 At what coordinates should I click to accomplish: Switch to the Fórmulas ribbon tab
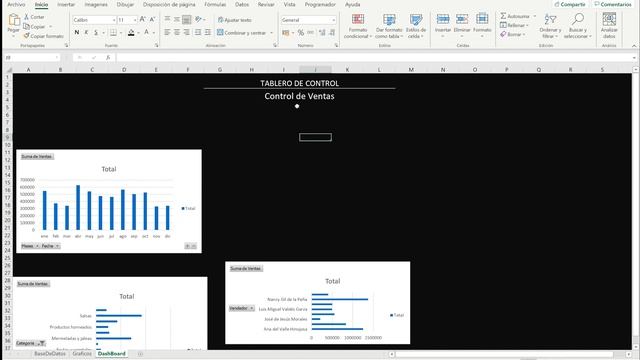coord(215,4)
